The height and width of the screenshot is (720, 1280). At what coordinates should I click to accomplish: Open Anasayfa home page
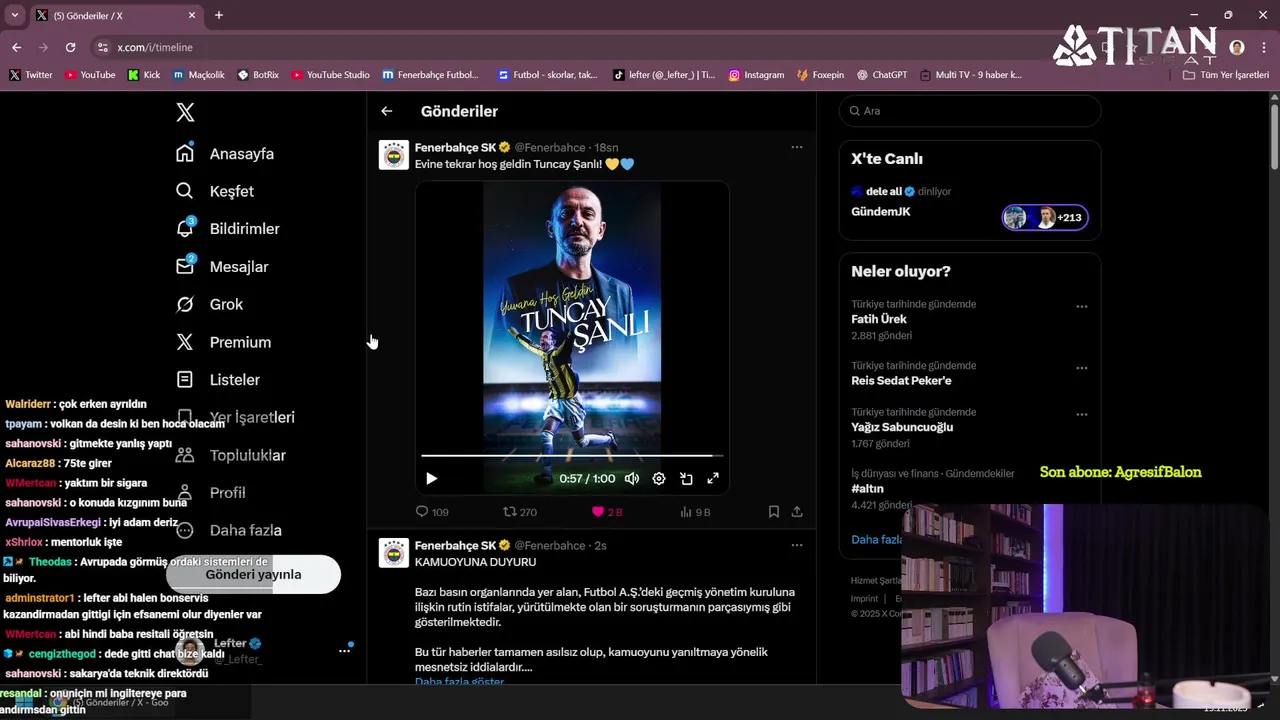[x=225, y=153]
